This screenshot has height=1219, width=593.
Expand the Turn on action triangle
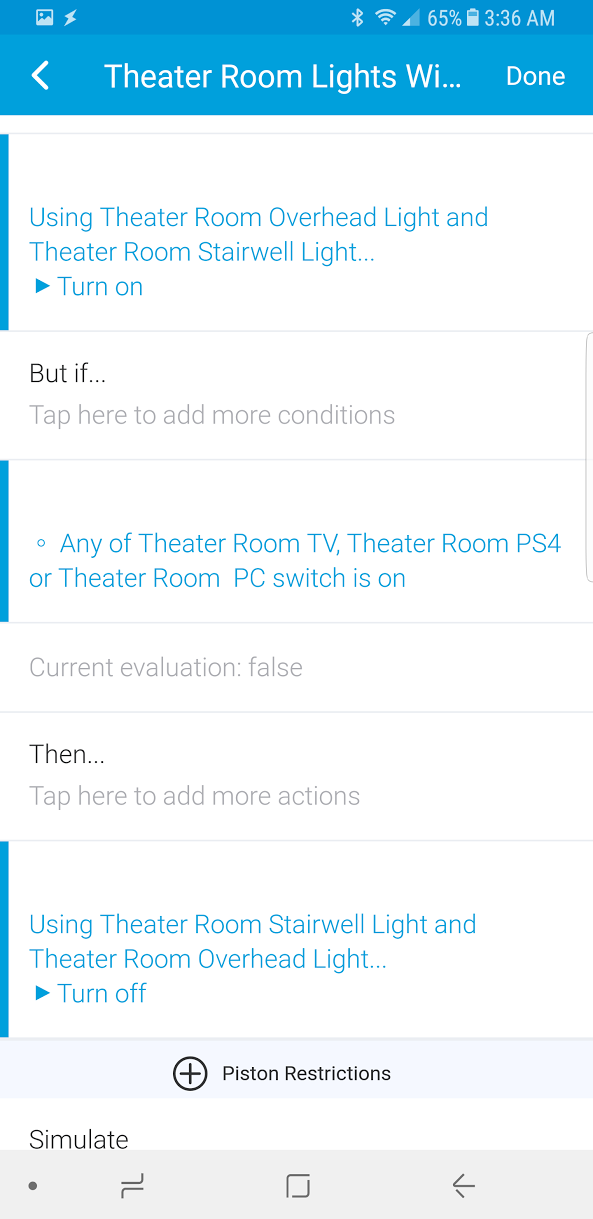click(42, 287)
